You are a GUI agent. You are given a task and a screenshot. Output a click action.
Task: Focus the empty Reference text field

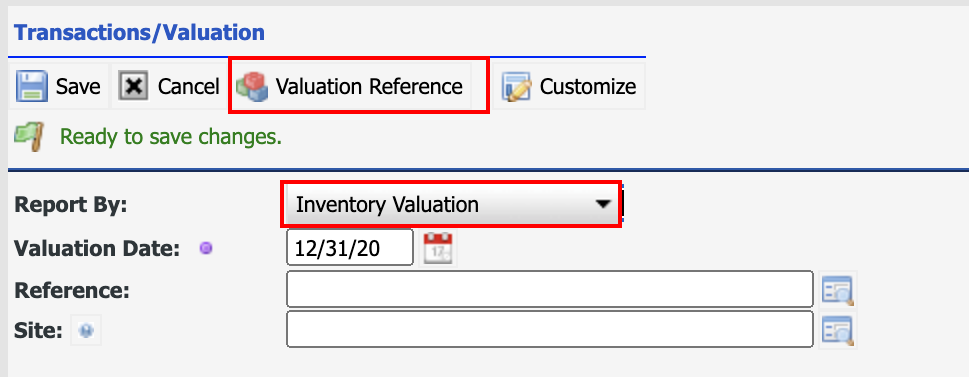click(549, 289)
